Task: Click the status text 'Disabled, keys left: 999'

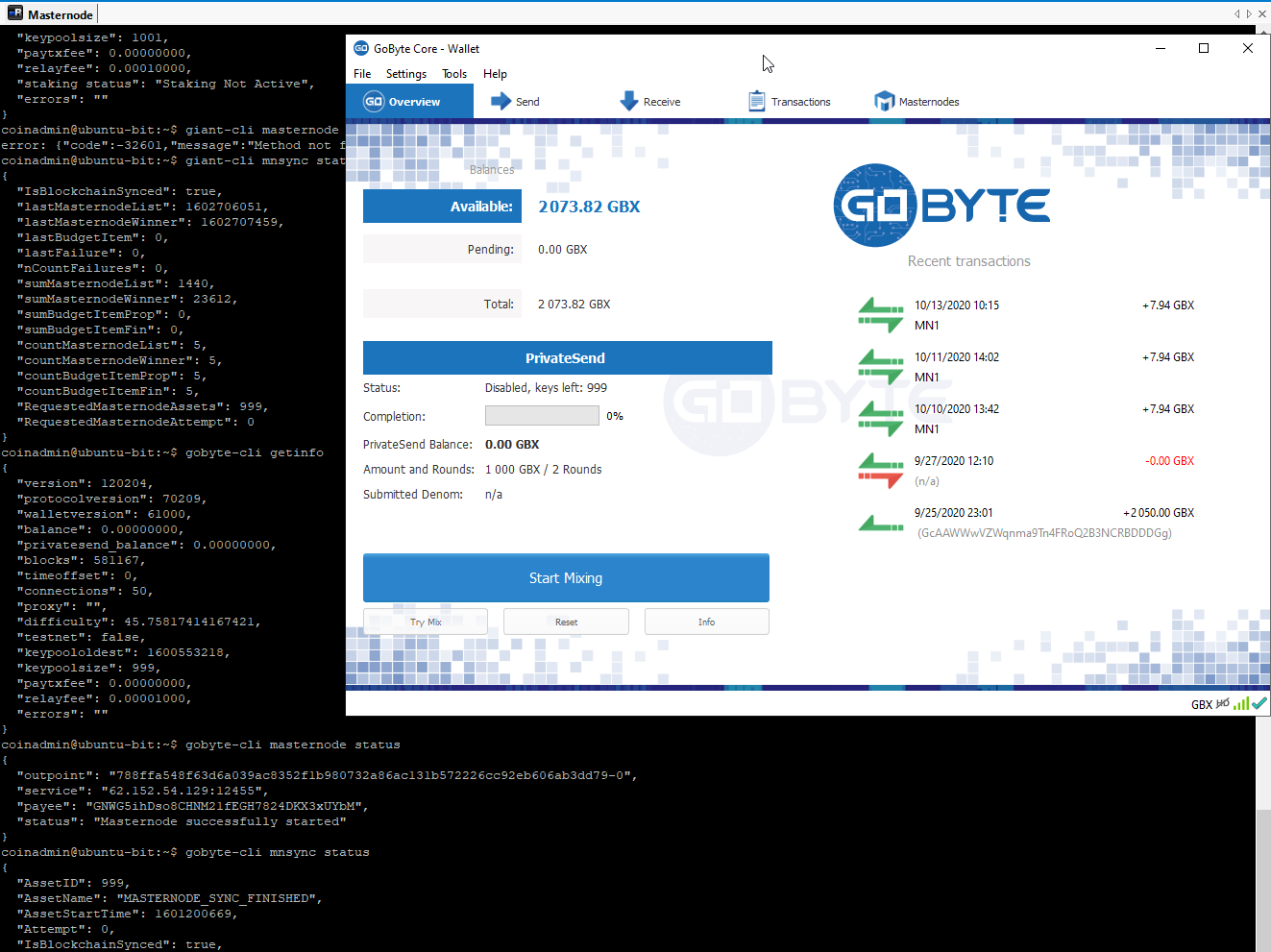Action: [x=546, y=388]
